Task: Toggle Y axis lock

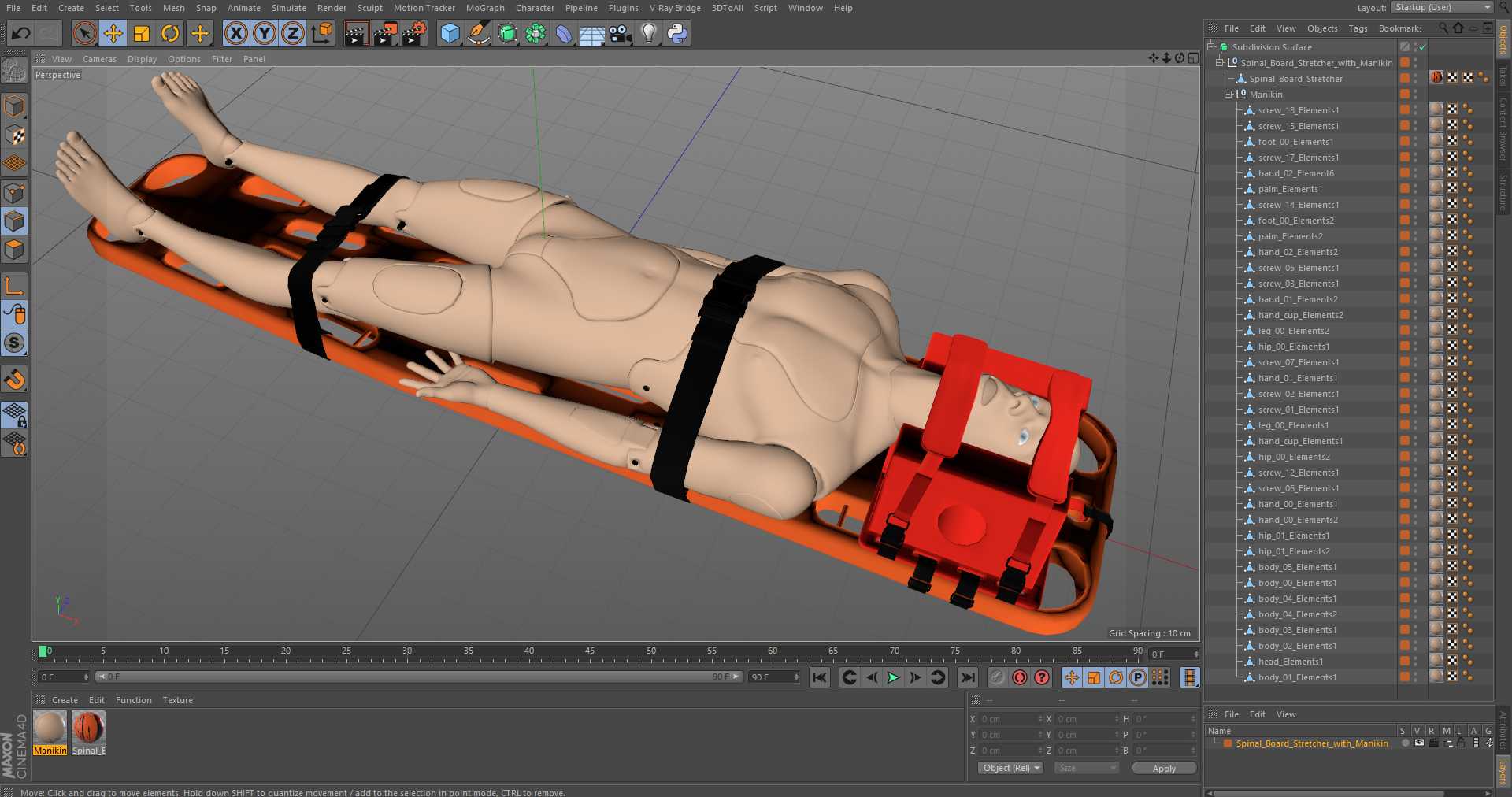Action: (265, 33)
